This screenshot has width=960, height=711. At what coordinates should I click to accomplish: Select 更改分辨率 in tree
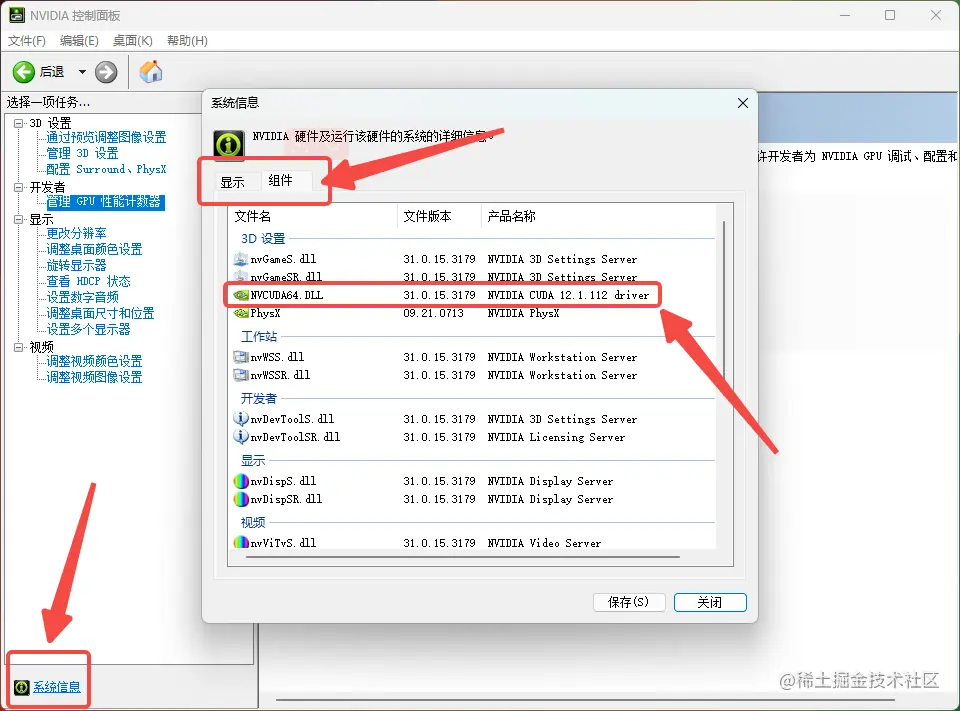[77, 233]
